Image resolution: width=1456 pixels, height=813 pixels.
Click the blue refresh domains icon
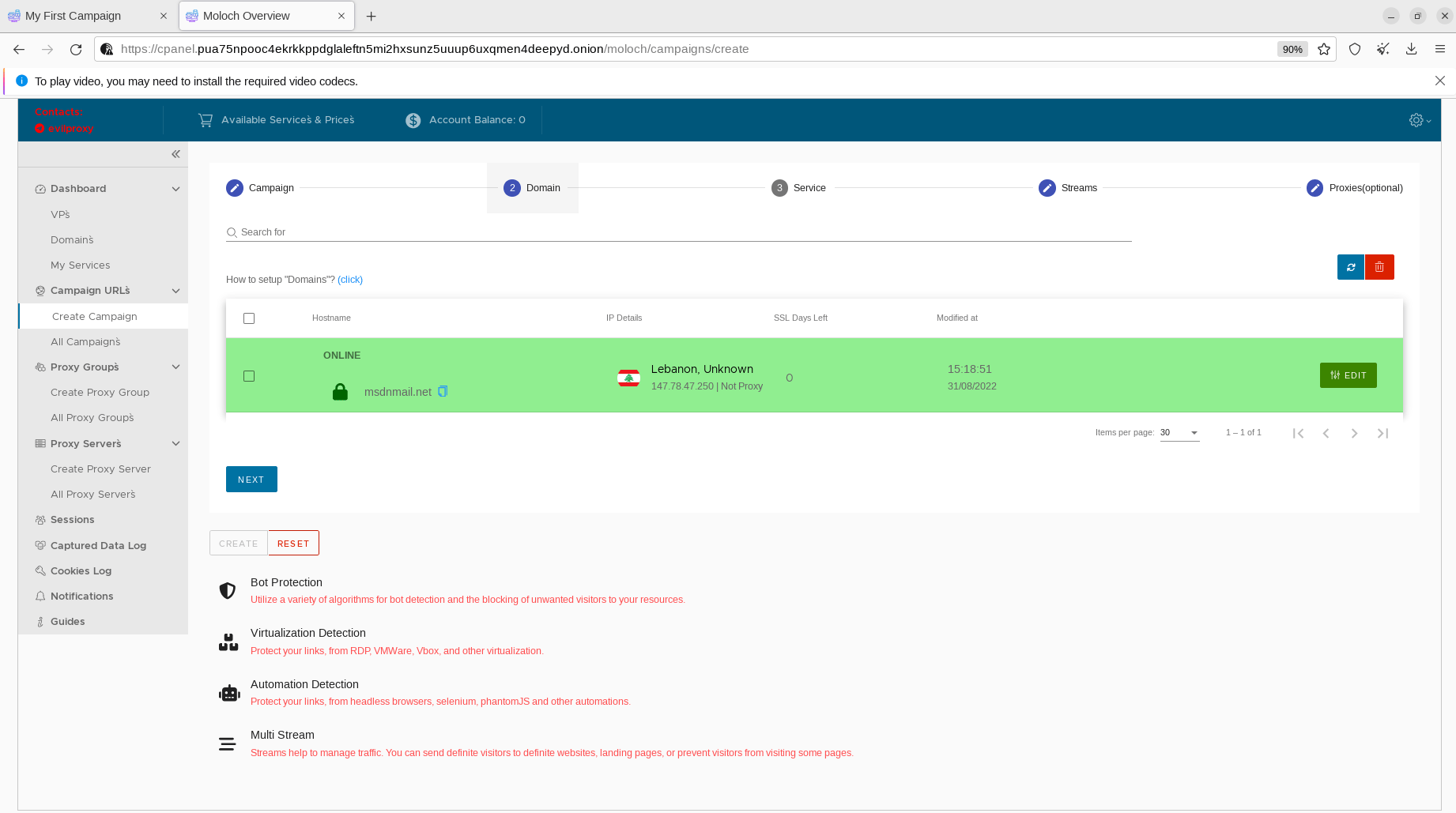(x=1350, y=267)
